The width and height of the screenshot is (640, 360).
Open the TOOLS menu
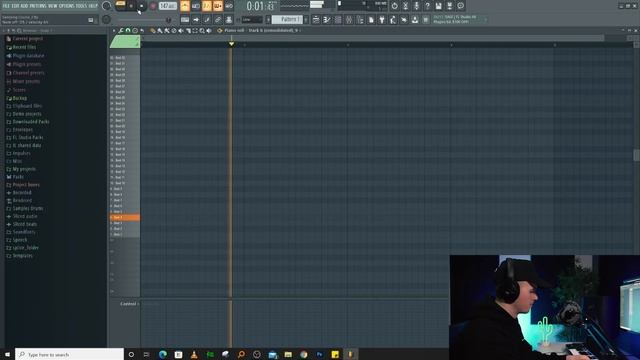click(x=82, y=6)
